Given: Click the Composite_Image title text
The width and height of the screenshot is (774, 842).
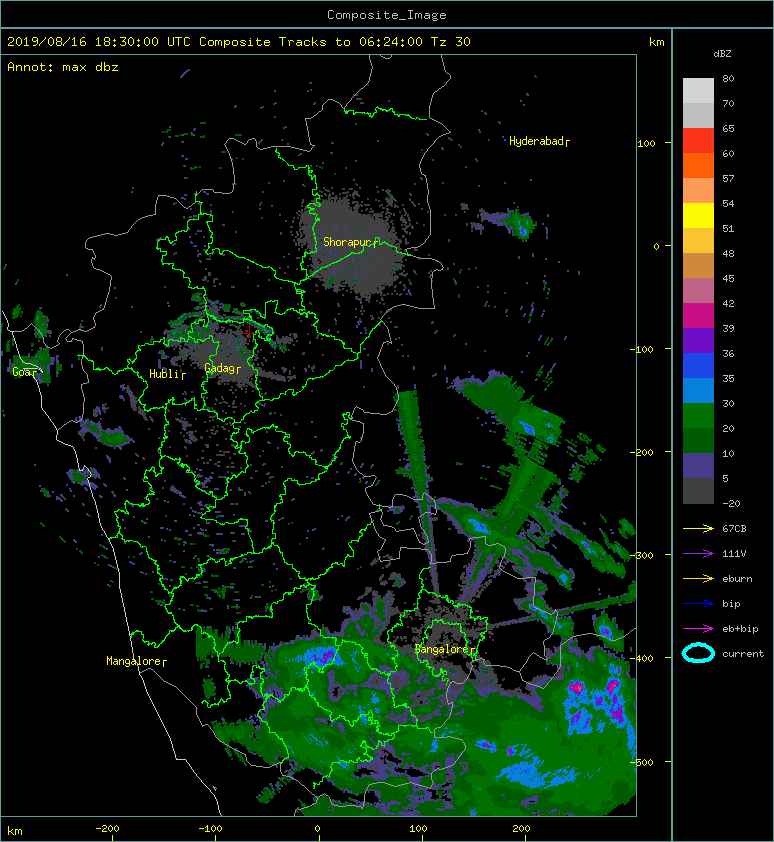Looking at the screenshot, I should click(387, 14).
